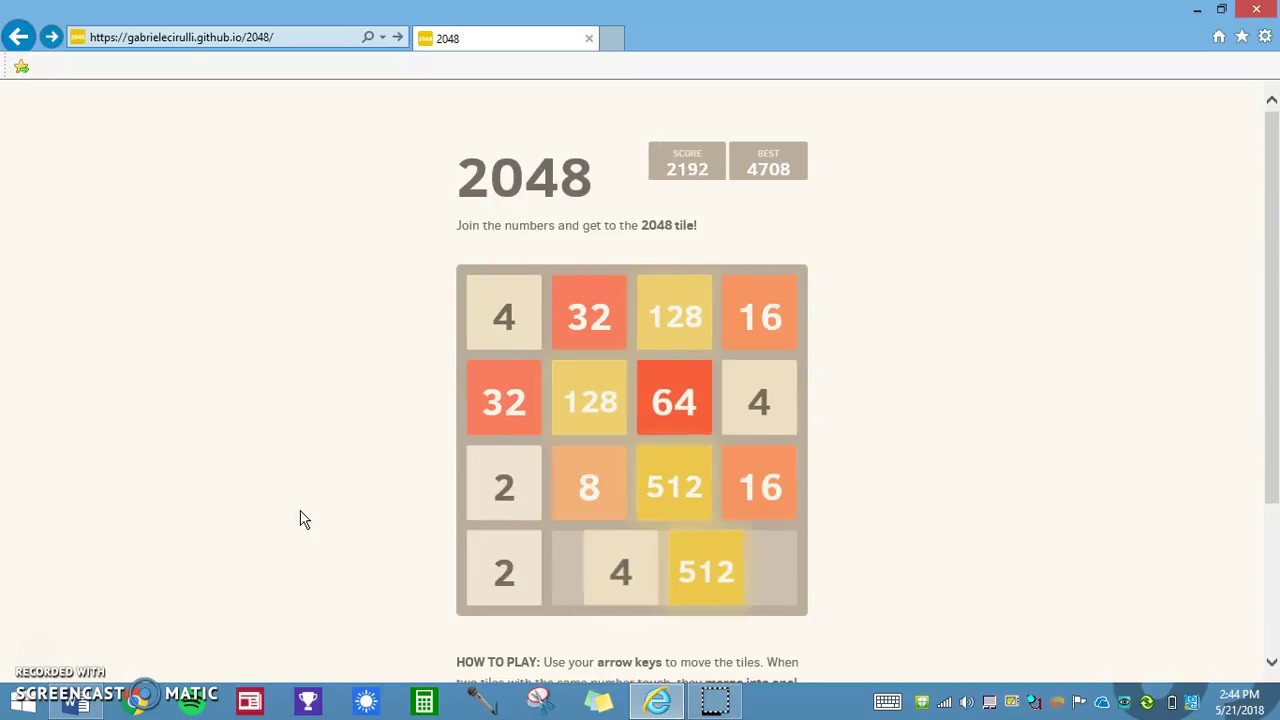This screenshot has height=720, width=1280.
Task: Go back with the browser Back arrow
Action: pos(18,37)
